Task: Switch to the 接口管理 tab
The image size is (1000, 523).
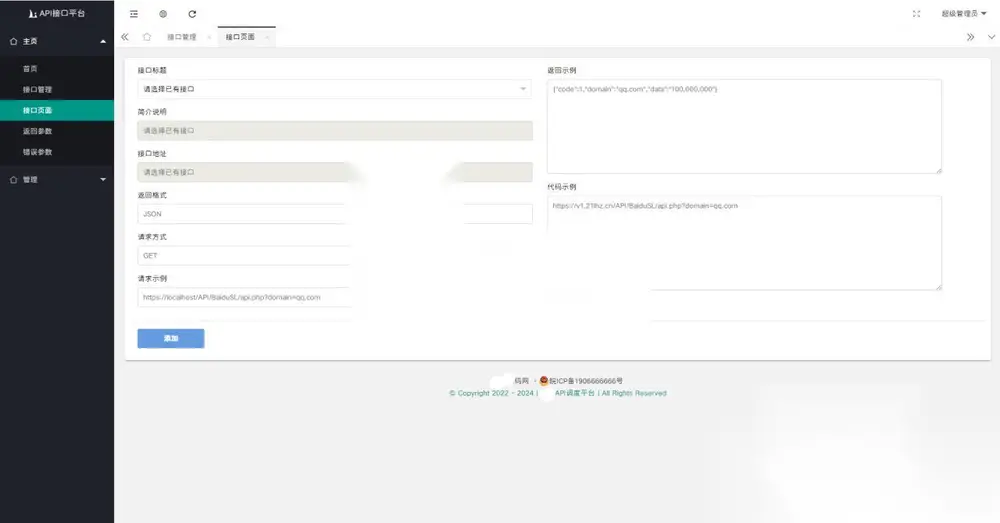Action: (182, 37)
